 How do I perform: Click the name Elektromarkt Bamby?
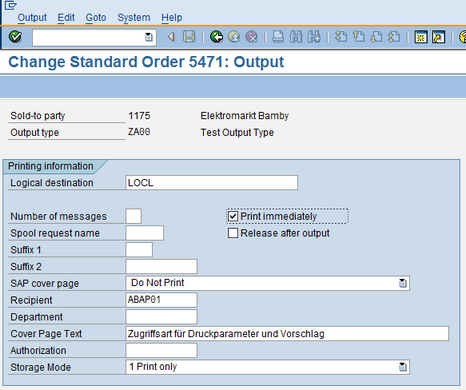(244, 116)
